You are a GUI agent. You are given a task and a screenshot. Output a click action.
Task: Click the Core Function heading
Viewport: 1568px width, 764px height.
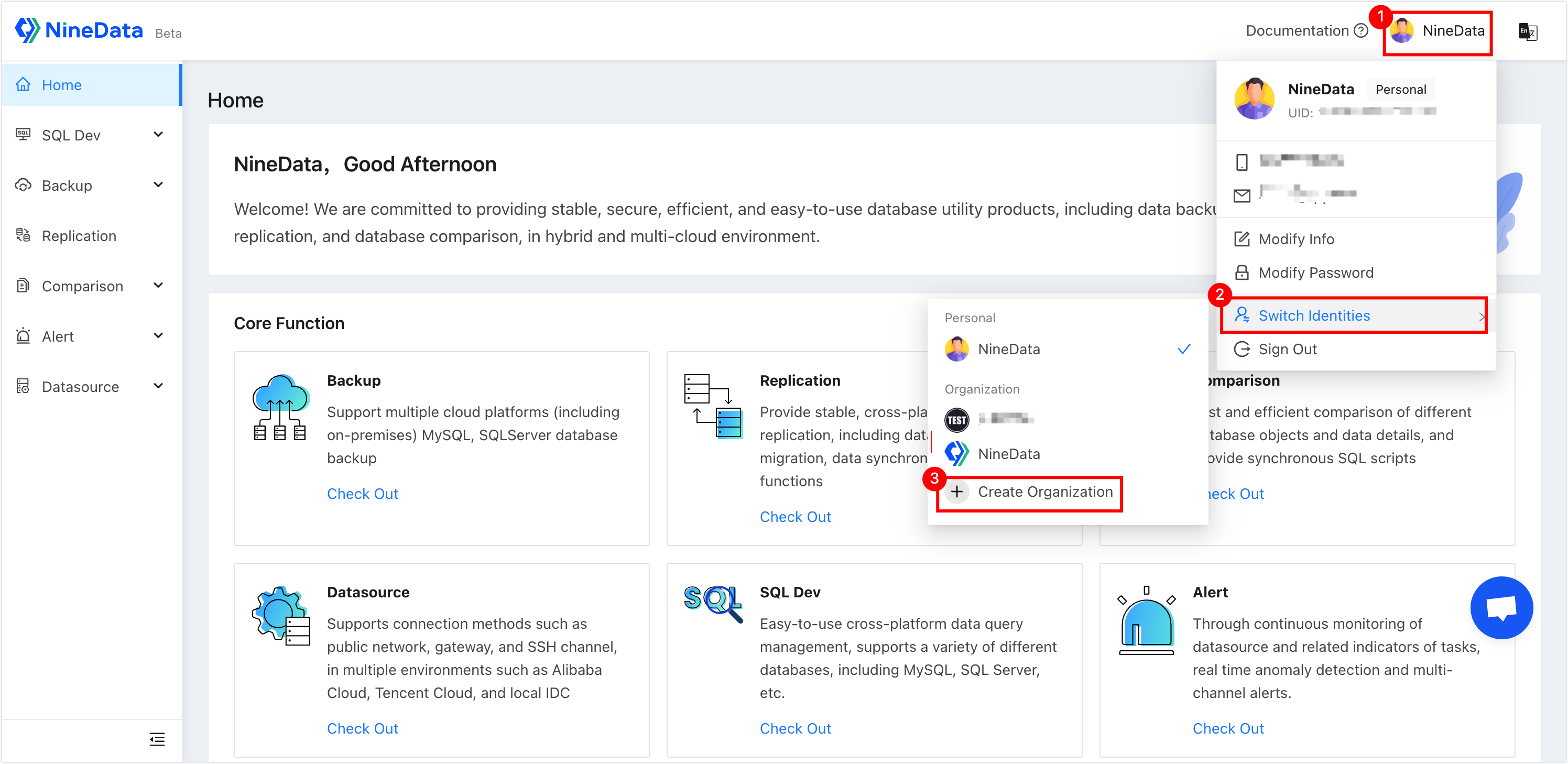pos(289,323)
